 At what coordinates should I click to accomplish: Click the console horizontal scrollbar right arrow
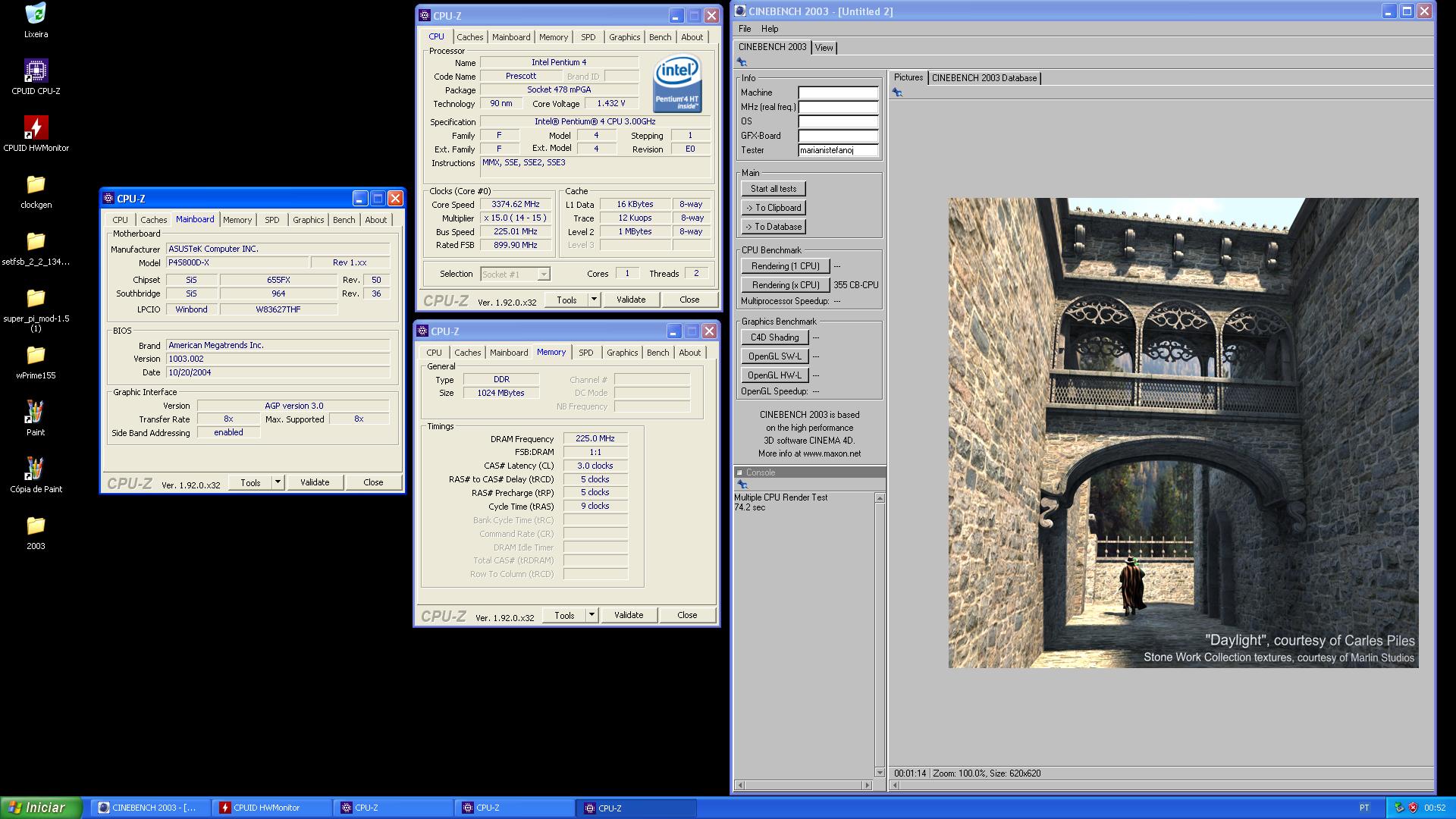coord(868,786)
